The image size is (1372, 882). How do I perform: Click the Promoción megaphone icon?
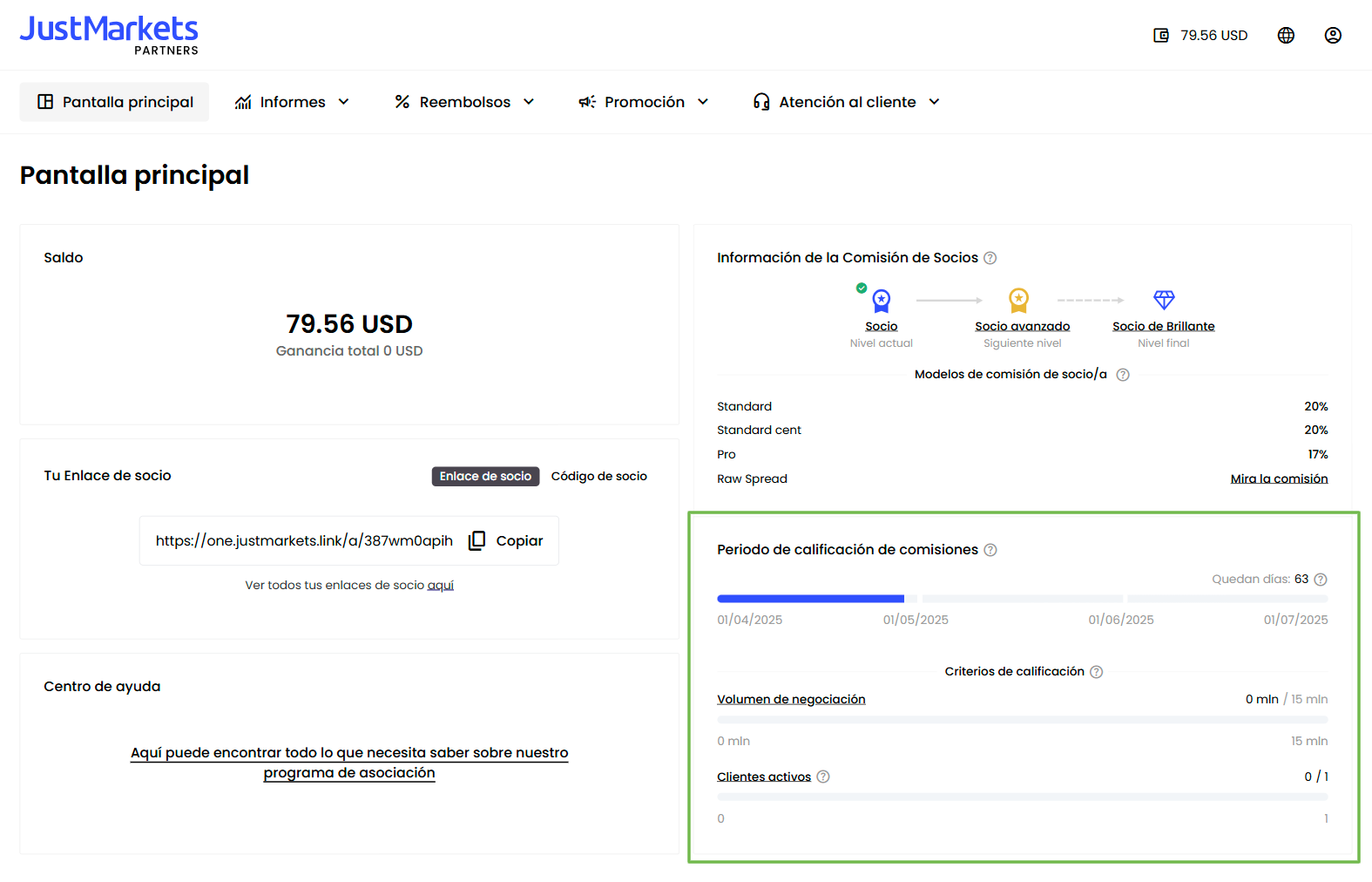coord(587,102)
